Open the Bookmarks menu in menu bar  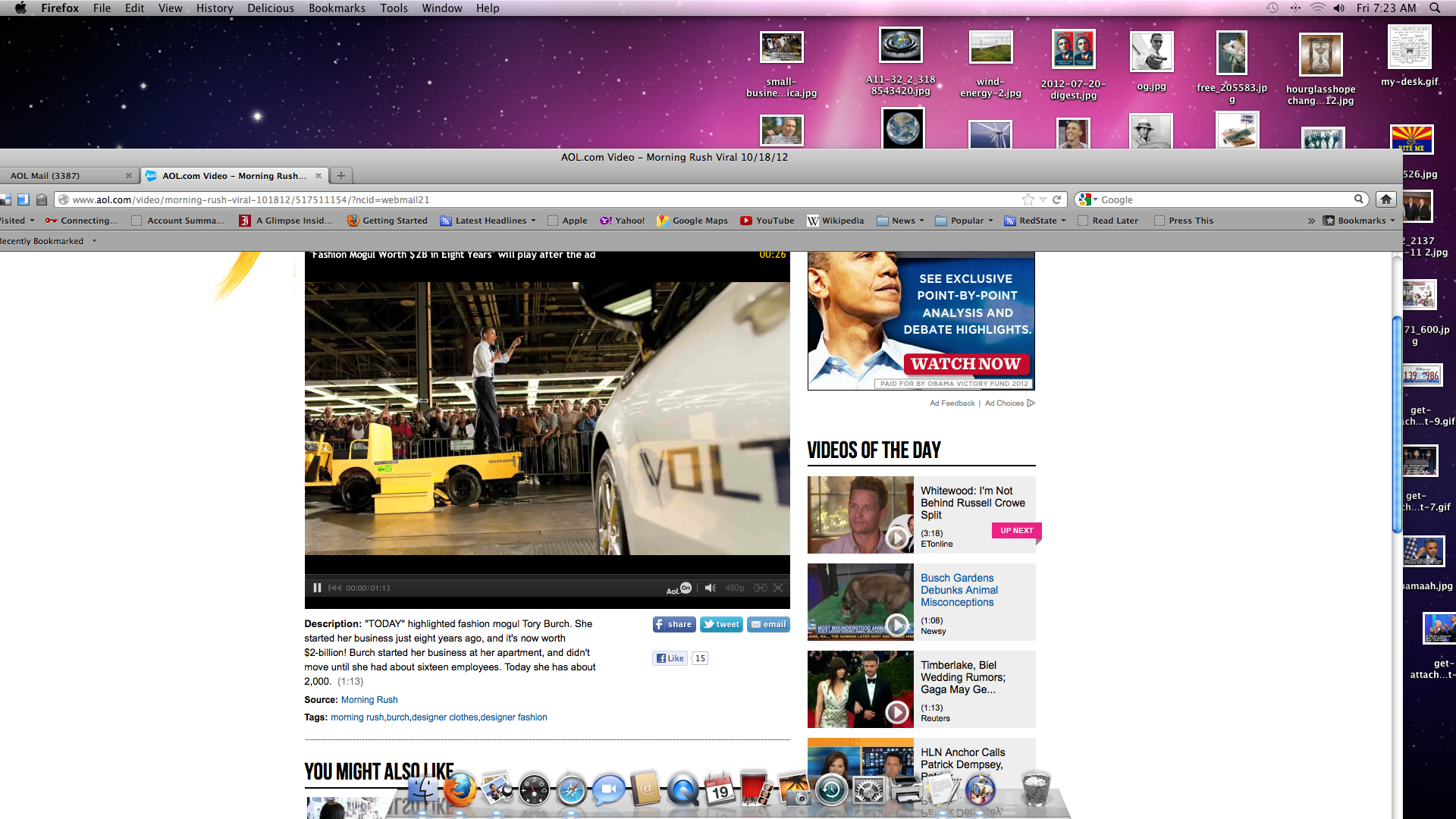337,8
